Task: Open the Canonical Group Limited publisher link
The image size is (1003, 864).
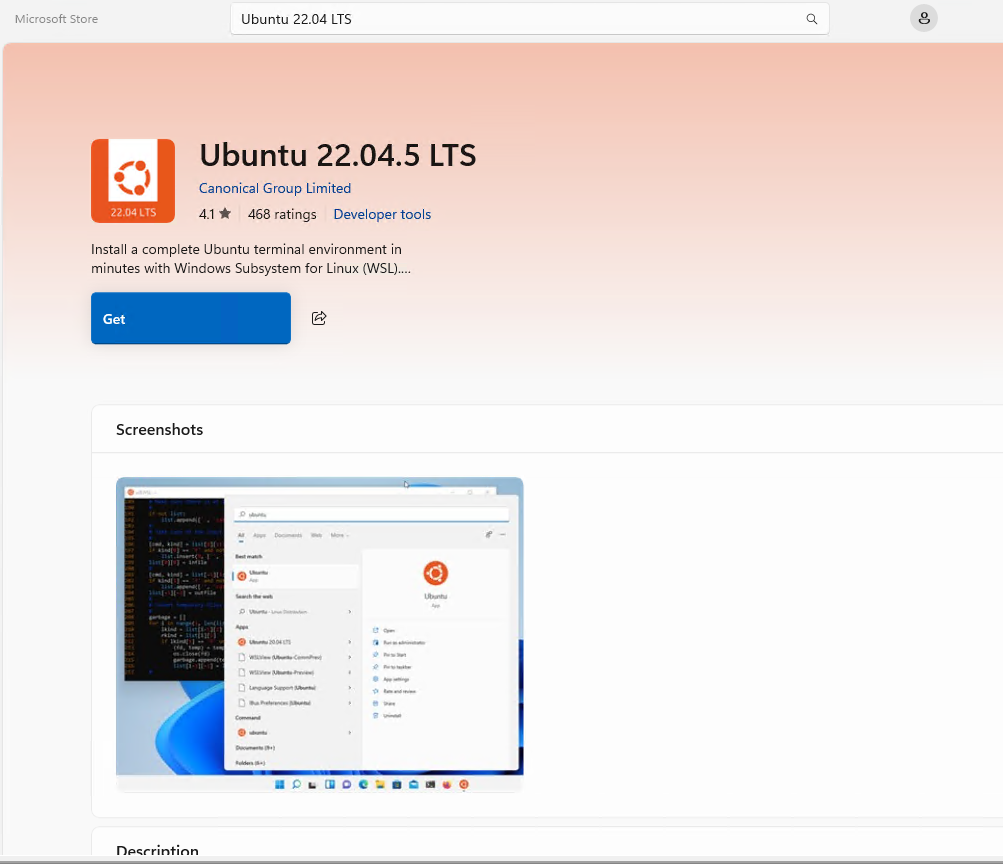Action: point(275,188)
